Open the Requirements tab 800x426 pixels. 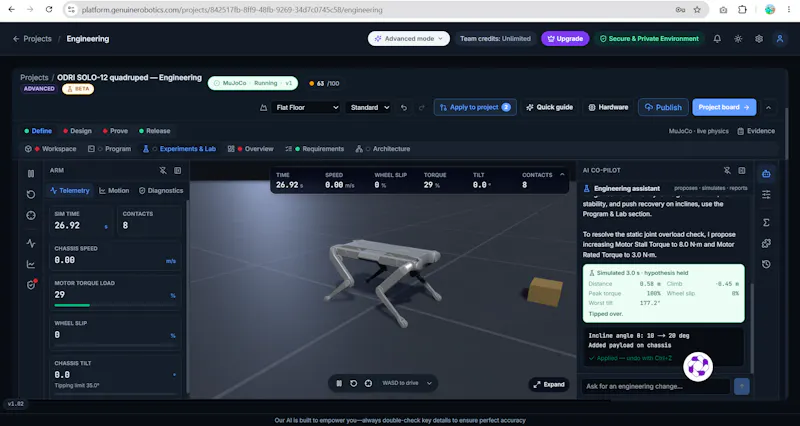point(315,149)
